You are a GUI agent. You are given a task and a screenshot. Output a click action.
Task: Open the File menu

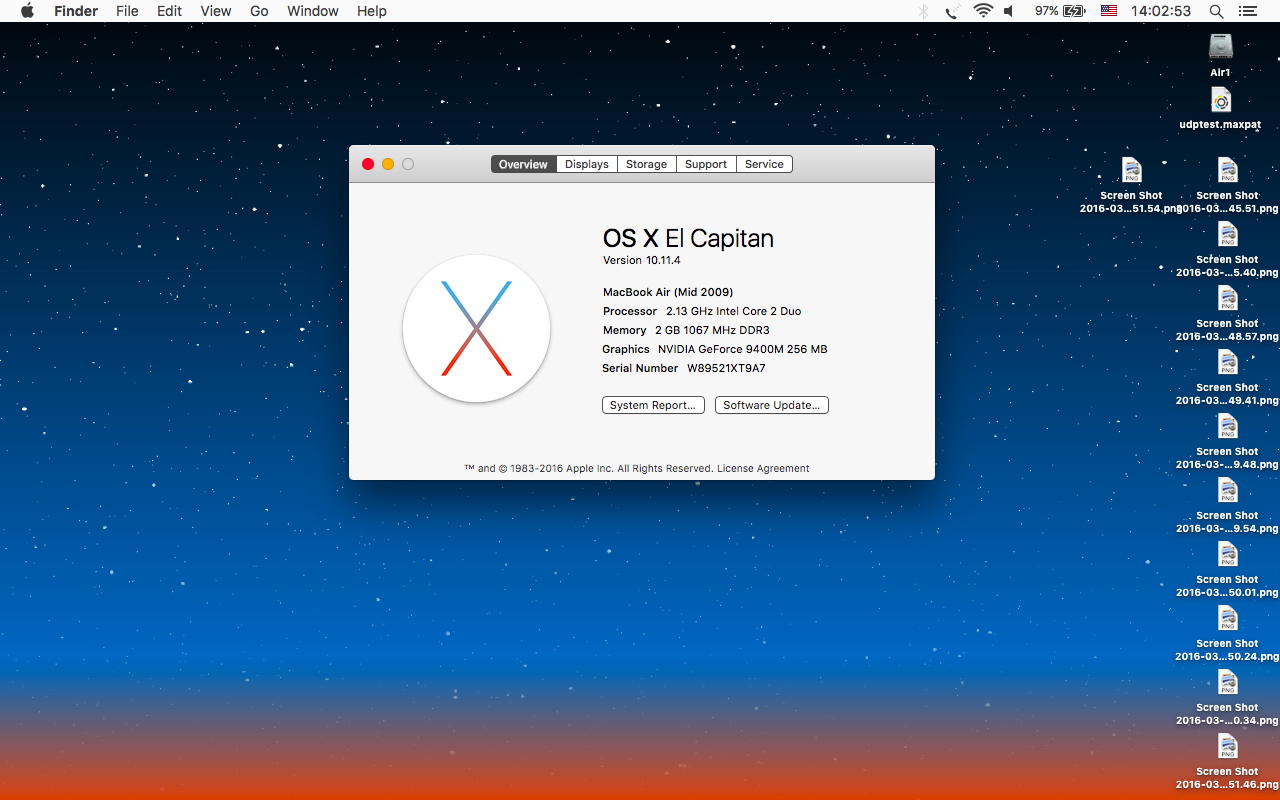click(127, 11)
